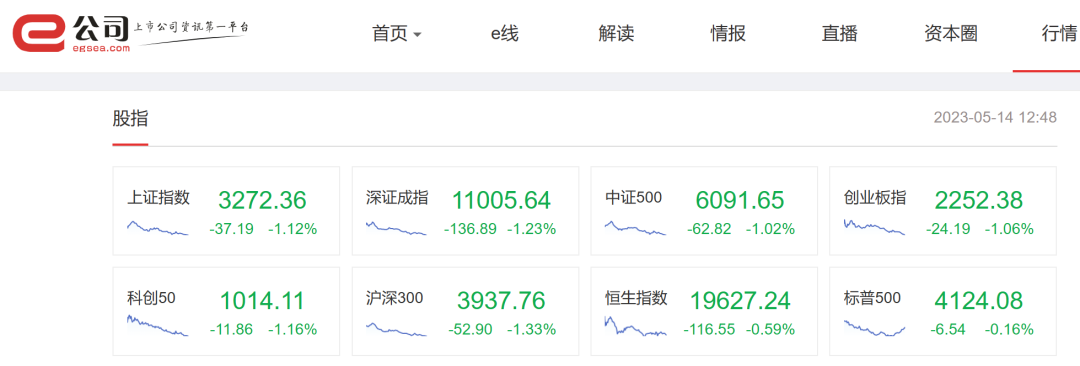
Task: Open the 标普500 index link
Action: click(x=872, y=298)
